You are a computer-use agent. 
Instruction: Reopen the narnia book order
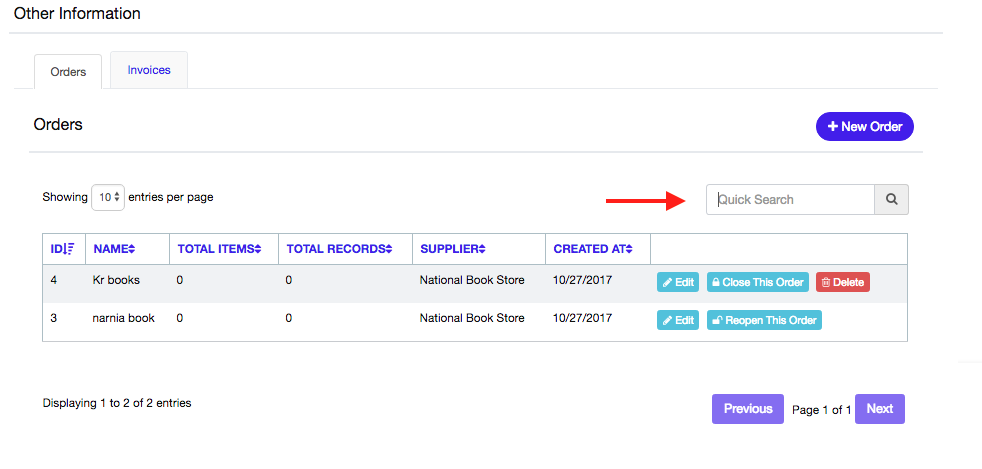pyautogui.click(x=764, y=320)
